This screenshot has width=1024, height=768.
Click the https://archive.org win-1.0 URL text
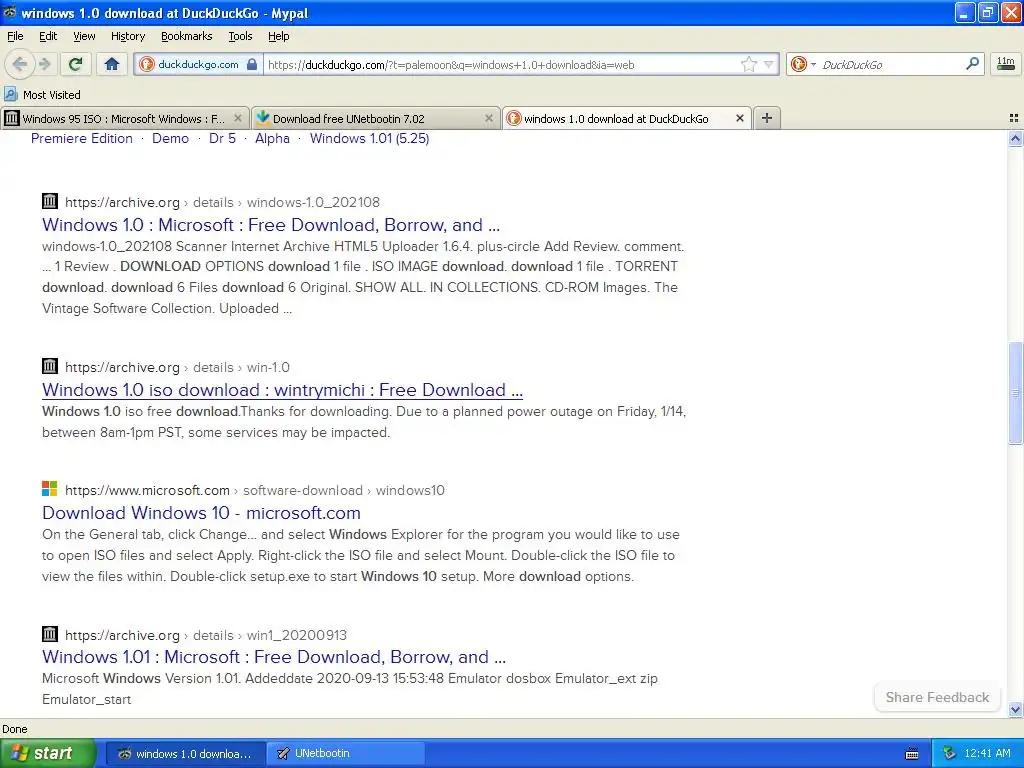pos(177,367)
